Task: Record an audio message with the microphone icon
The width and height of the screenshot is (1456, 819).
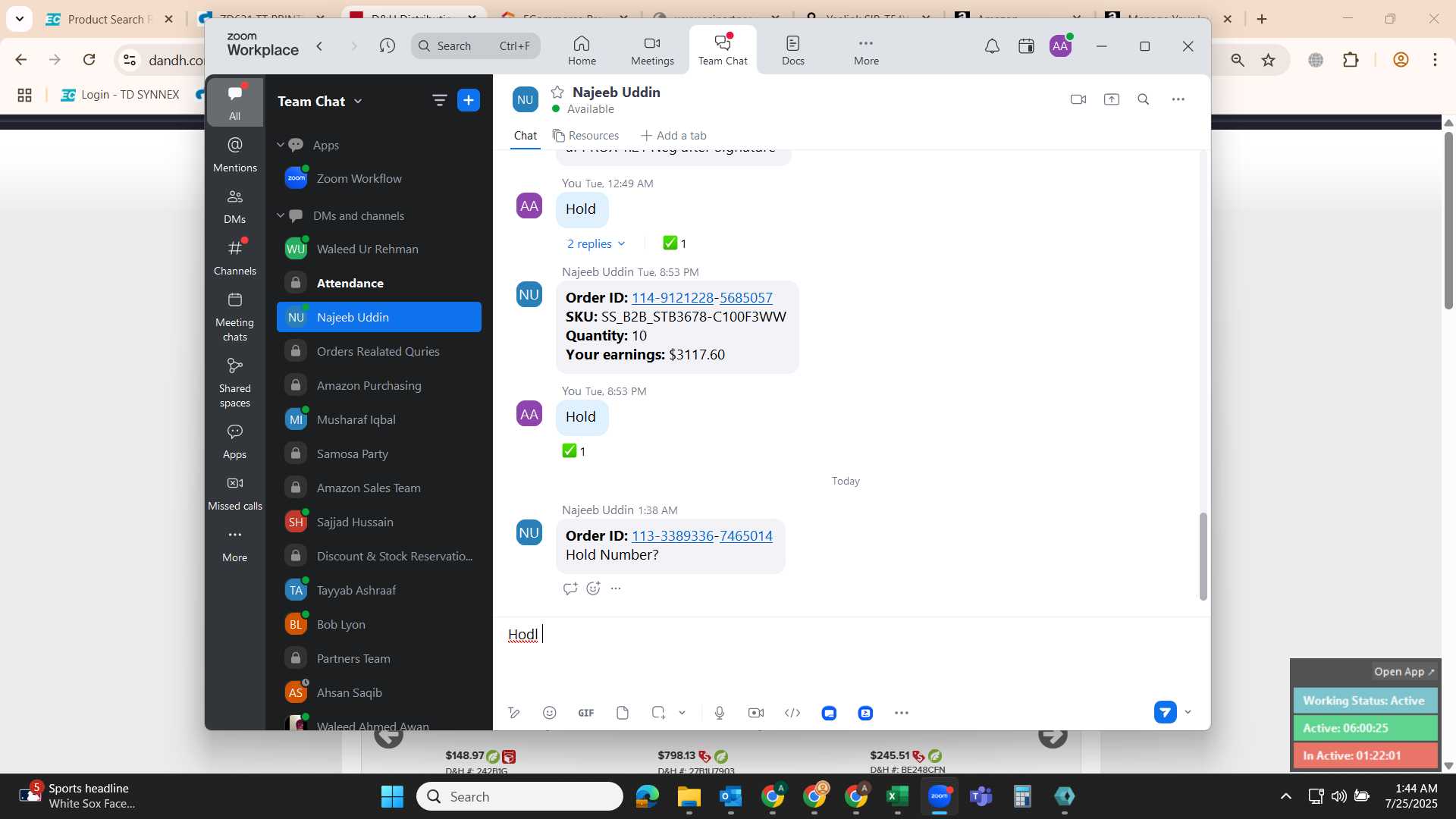Action: (720, 713)
